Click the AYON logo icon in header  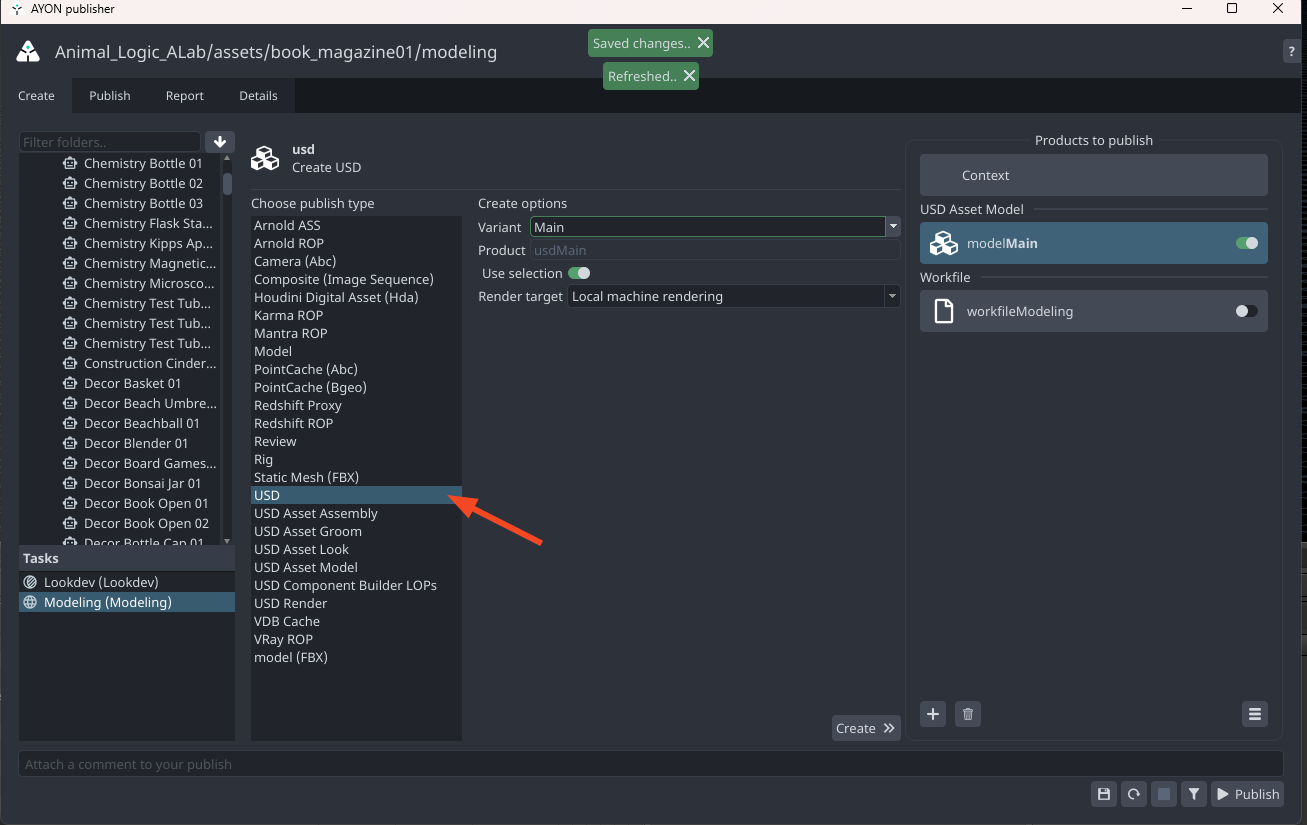[28, 52]
